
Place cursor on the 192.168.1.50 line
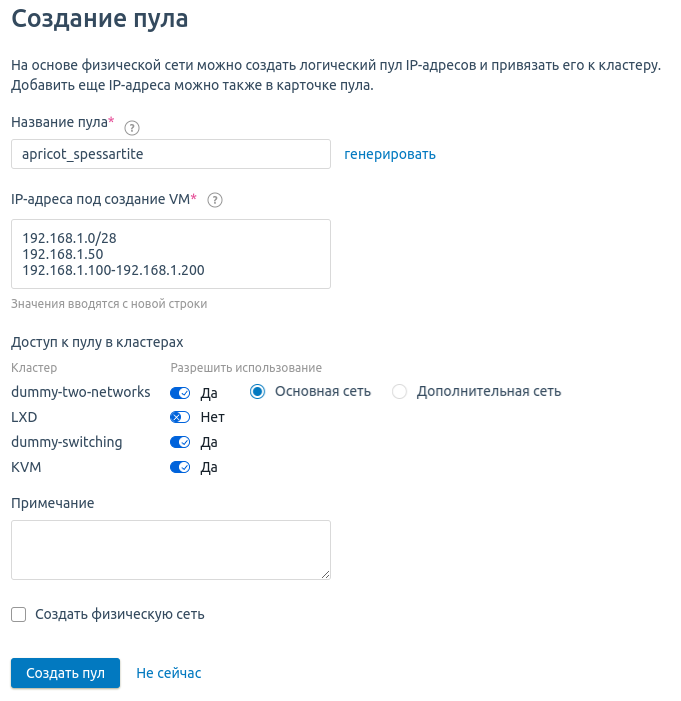click(x=63, y=254)
